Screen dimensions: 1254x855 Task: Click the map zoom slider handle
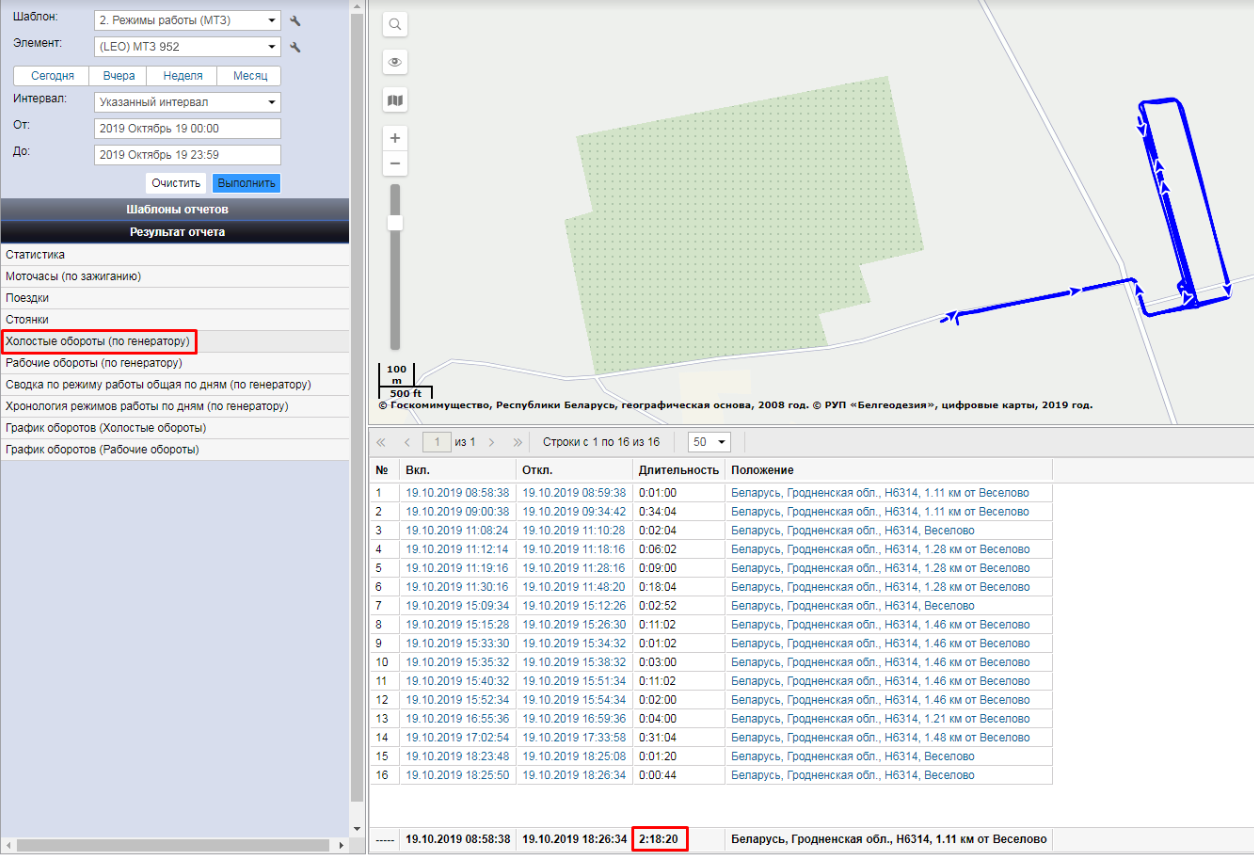coord(395,223)
